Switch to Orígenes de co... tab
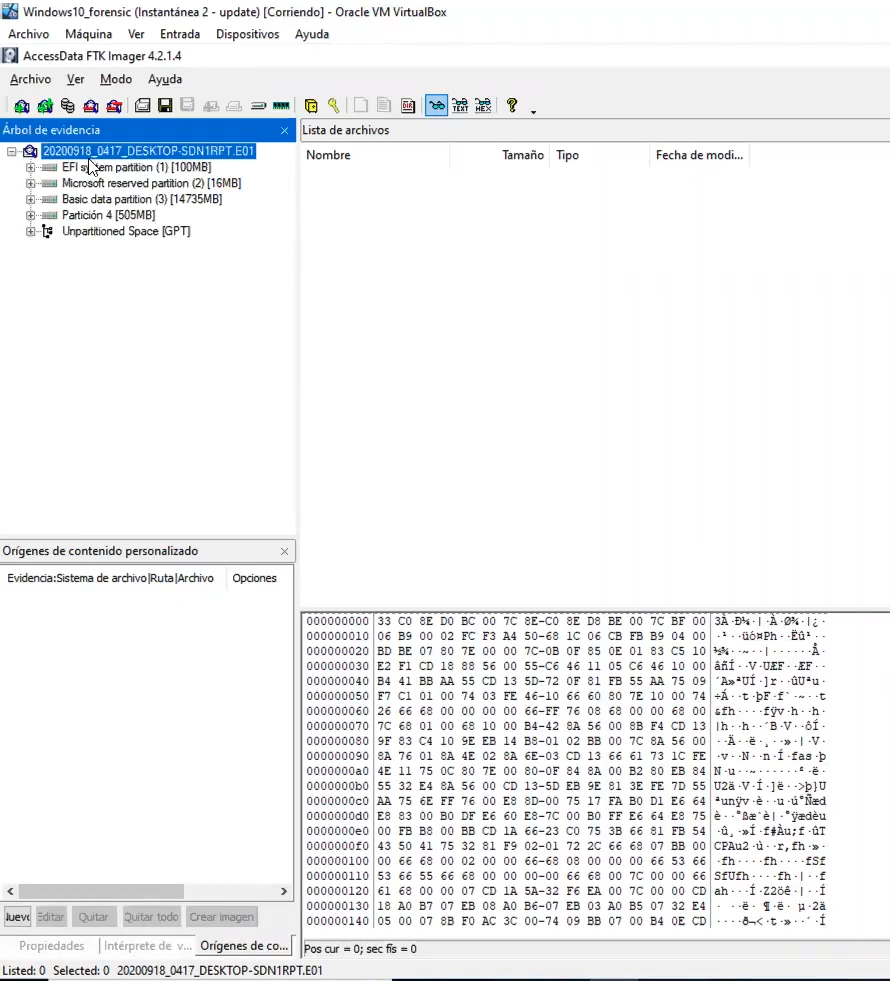This screenshot has height=981, width=890. (x=244, y=945)
